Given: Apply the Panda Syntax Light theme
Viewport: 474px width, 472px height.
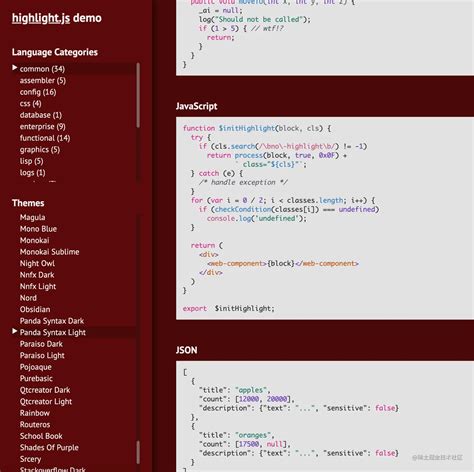Looking at the screenshot, I should (x=53, y=333).
